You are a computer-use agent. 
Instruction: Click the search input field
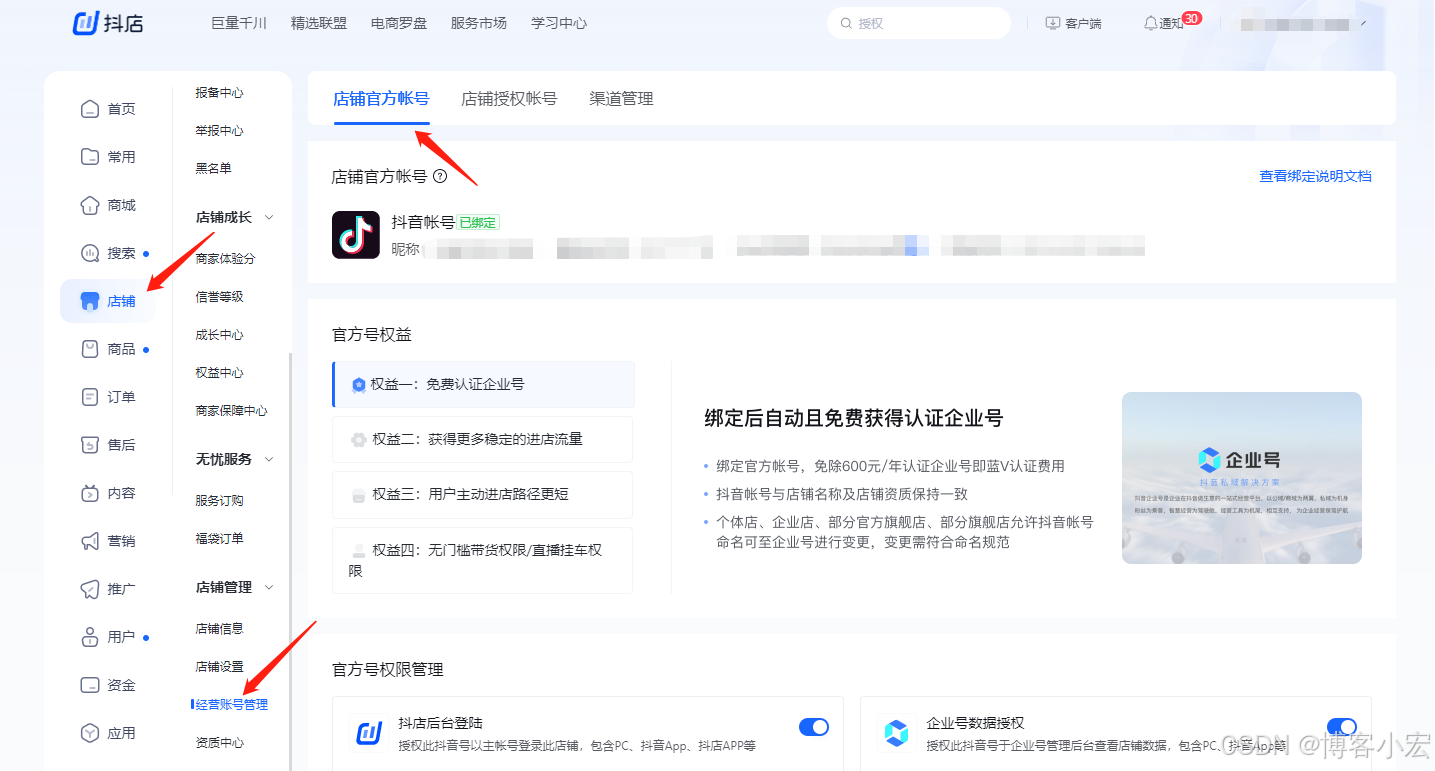pos(919,23)
